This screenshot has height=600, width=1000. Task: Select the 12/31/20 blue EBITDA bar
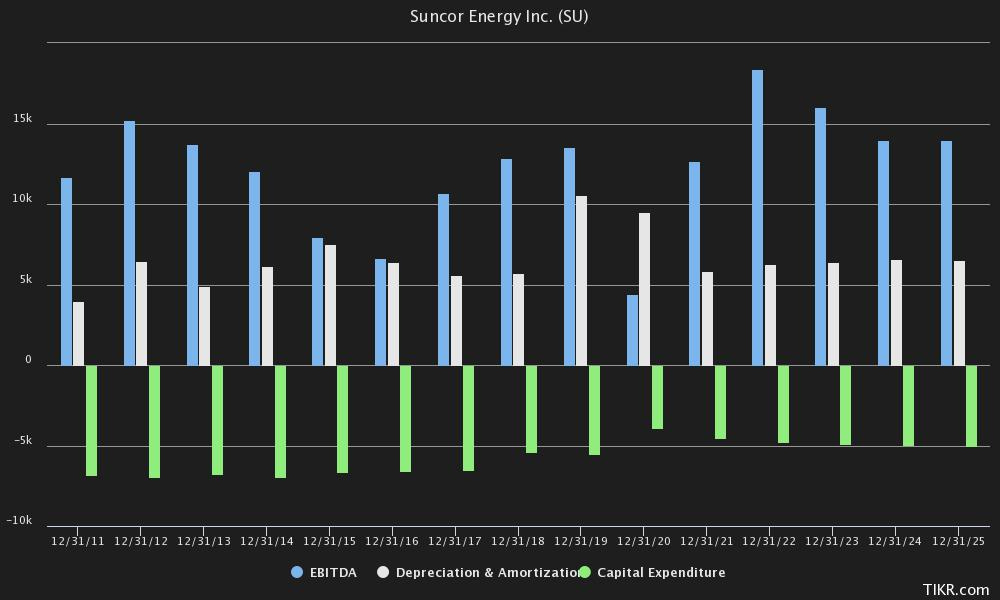tap(632, 330)
